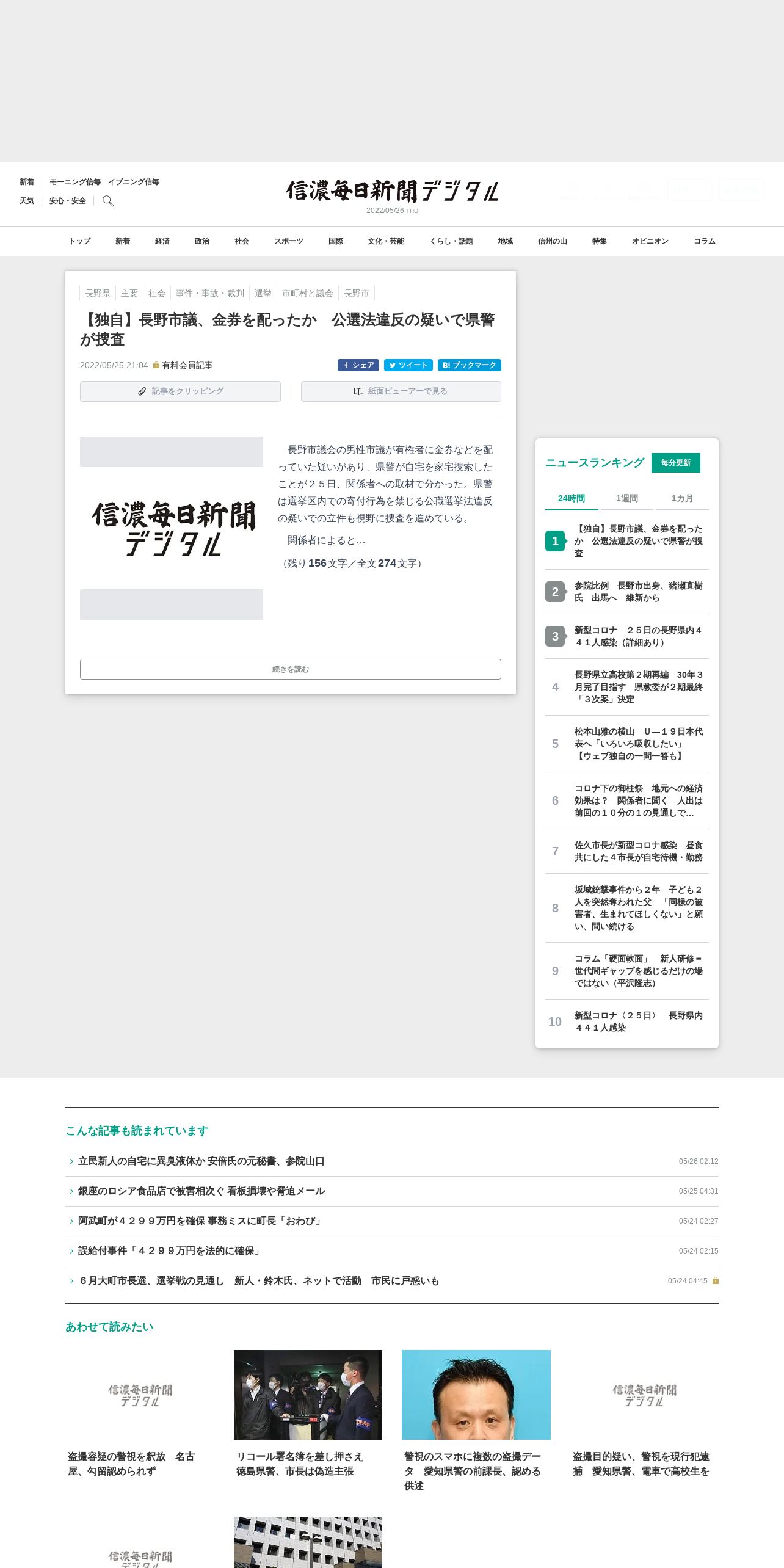Clip article with 記事をクリッピング
Image resolution: width=784 pixels, height=1568 pixels.
180,391
